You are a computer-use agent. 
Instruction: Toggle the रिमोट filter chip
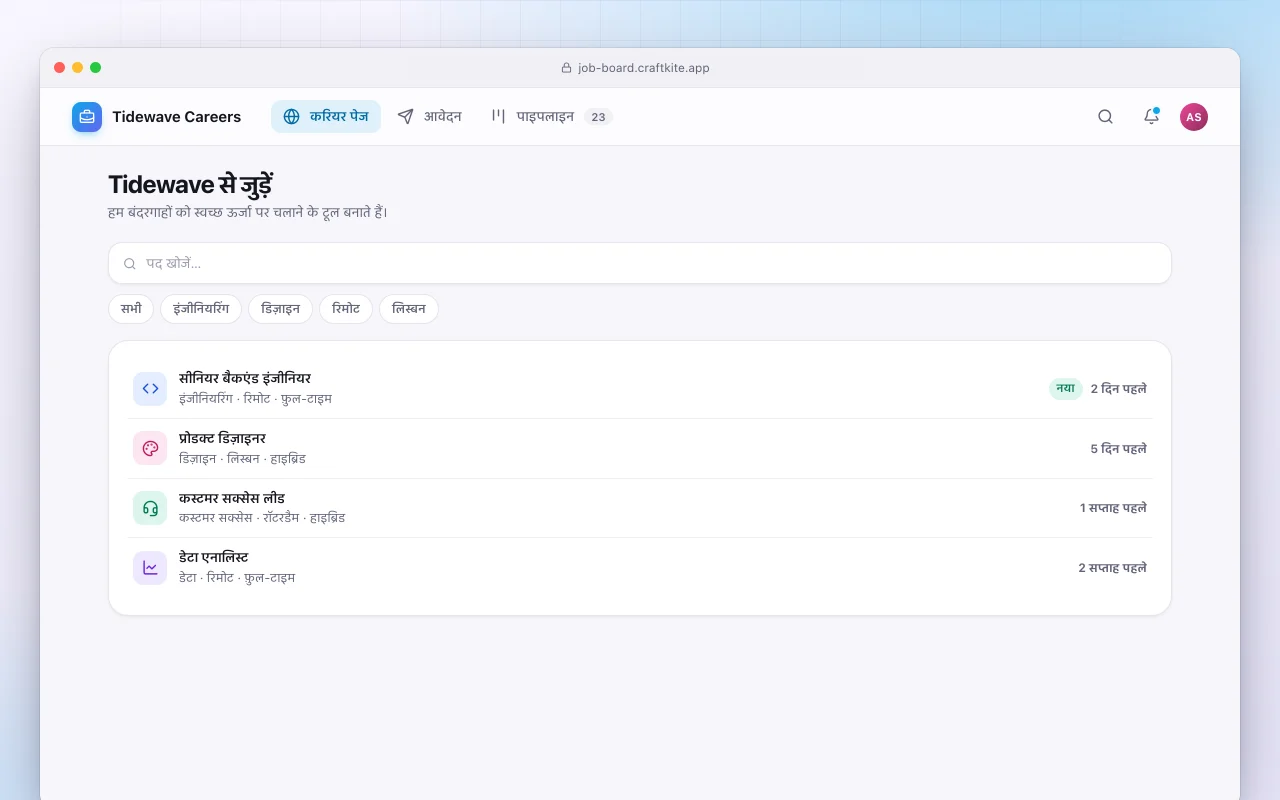coord(346,309)
